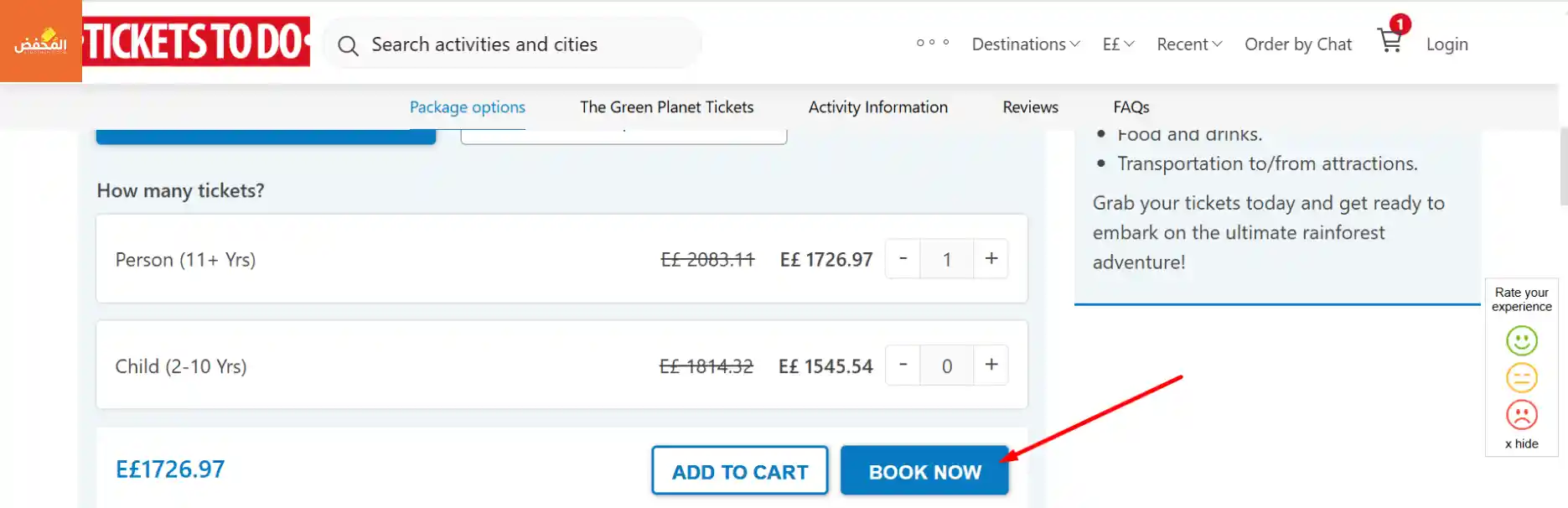Increase Child (2-10 Yrs) ticket count
Screen dimensions: 1568x508
pyautogui.click(x=991, y=365)
